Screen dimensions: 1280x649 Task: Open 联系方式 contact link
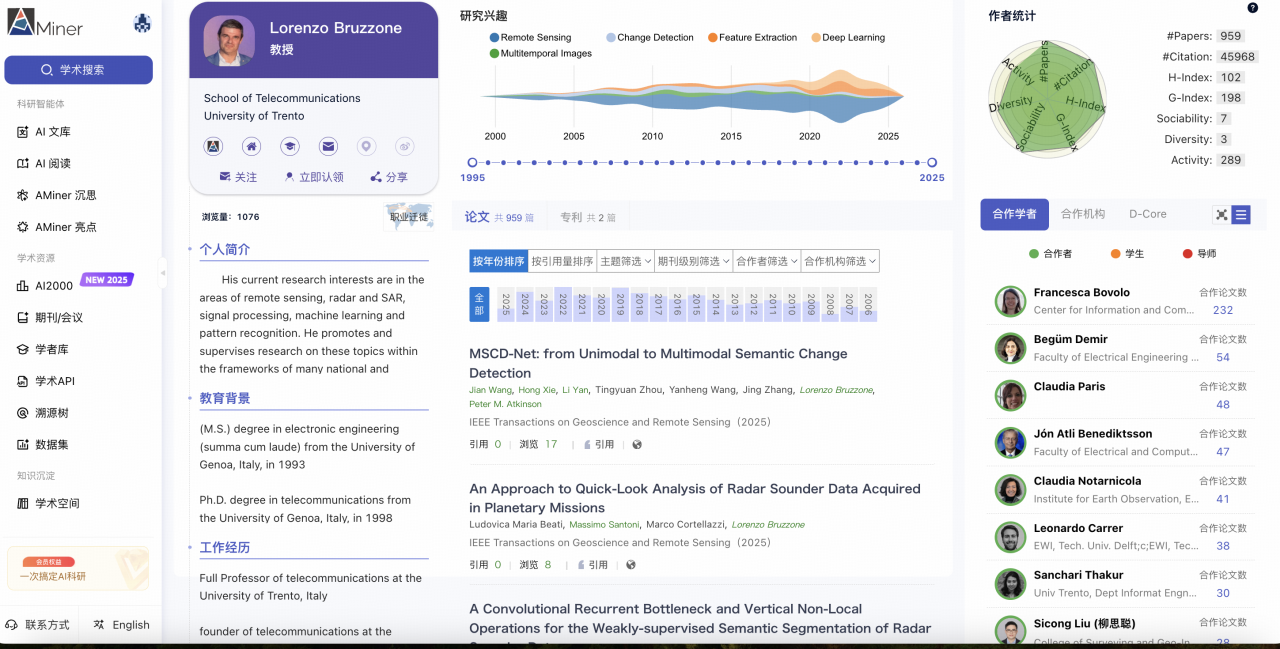38,625
